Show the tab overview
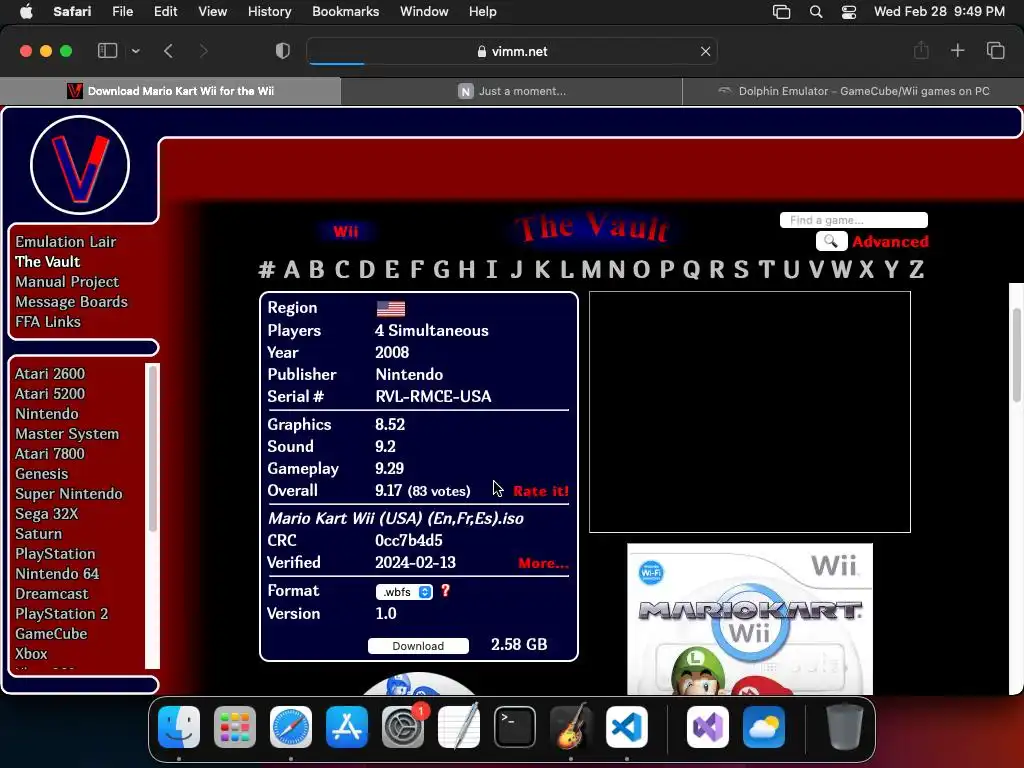This screenshot has width=1024, height=768. (x=995, y=50)
